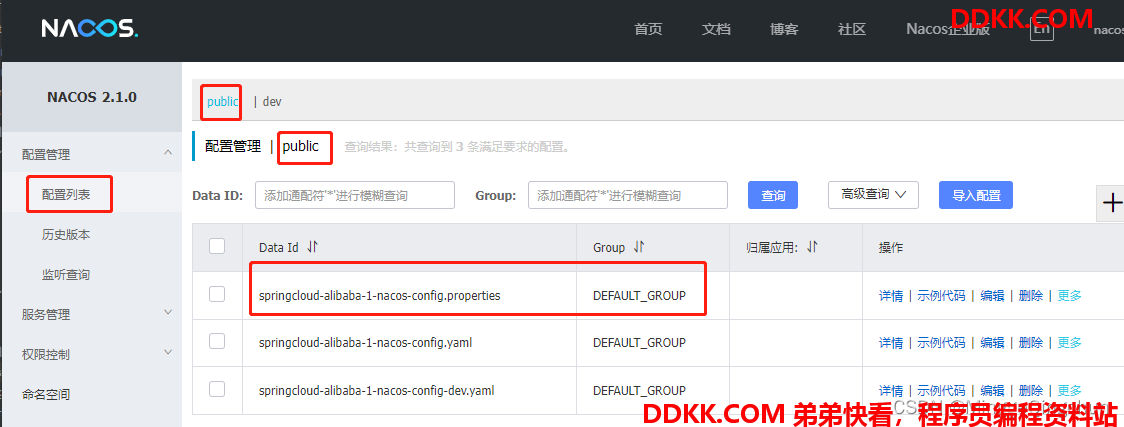Go to 首页 in top navigation
This screenshot has height=427, width=1124.
tap(648, 29)
